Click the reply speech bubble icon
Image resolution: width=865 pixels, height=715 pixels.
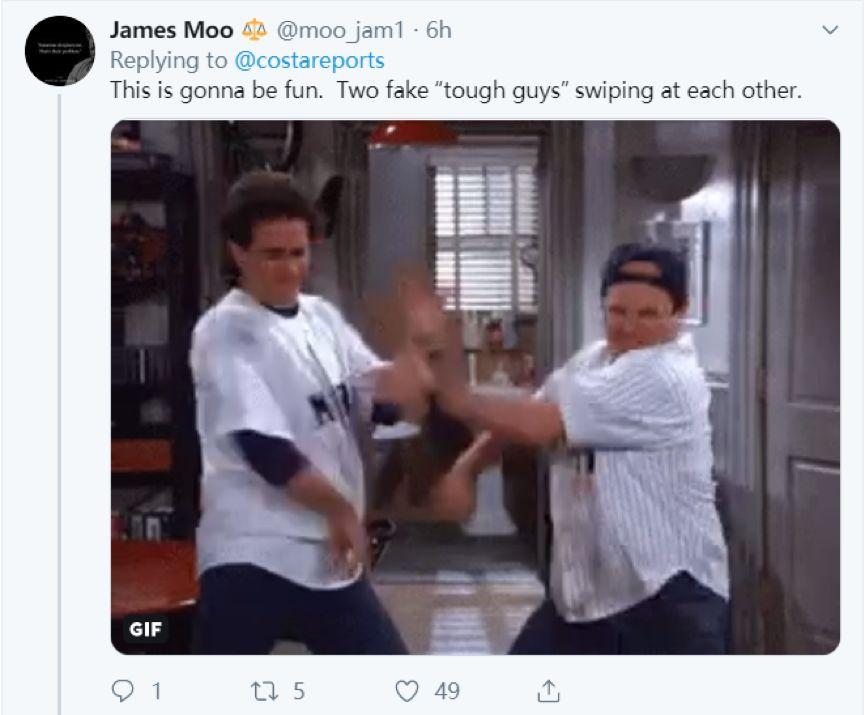122,691
